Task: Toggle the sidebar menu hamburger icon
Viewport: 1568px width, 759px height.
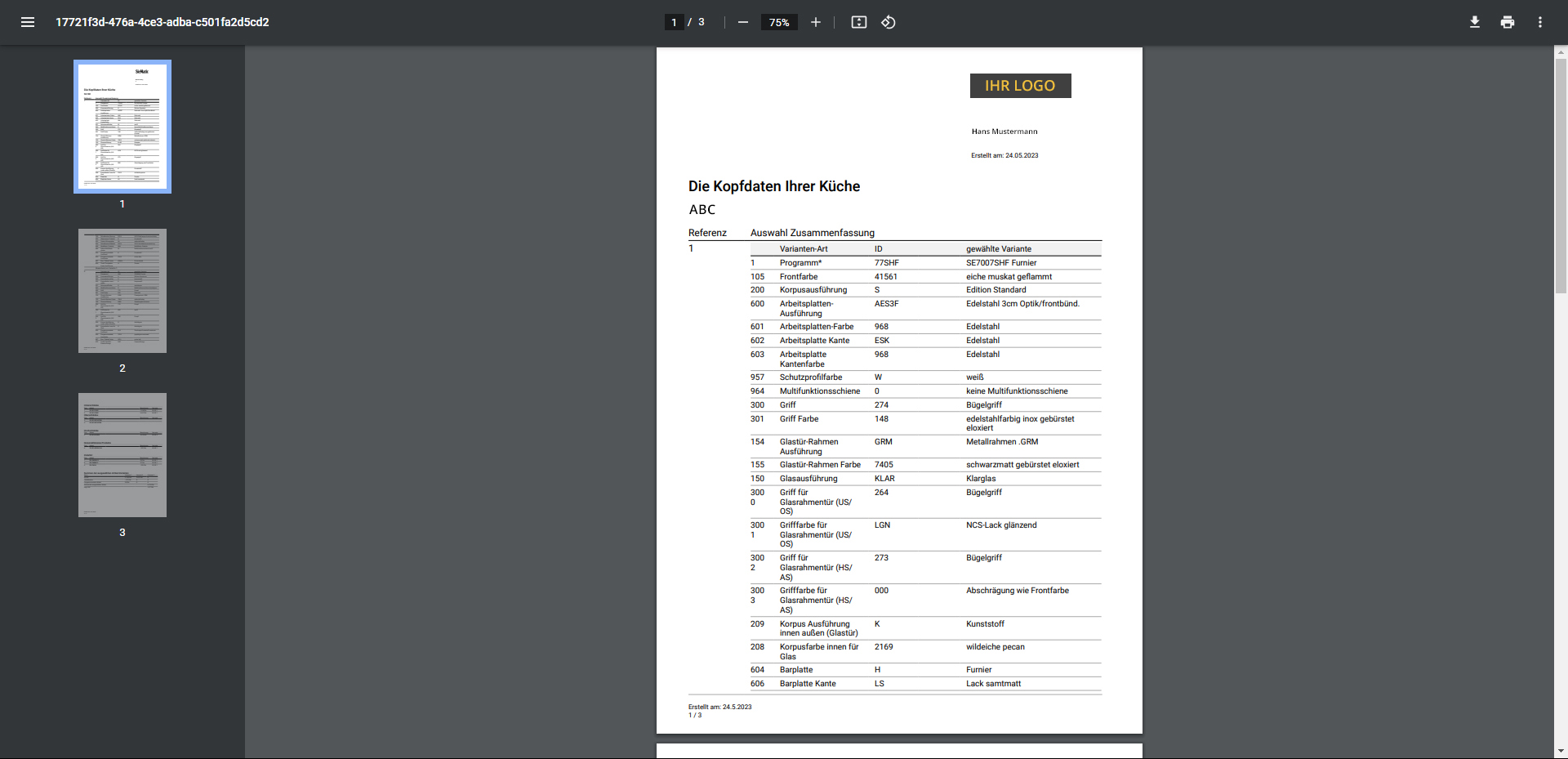Action: [28, 22]
